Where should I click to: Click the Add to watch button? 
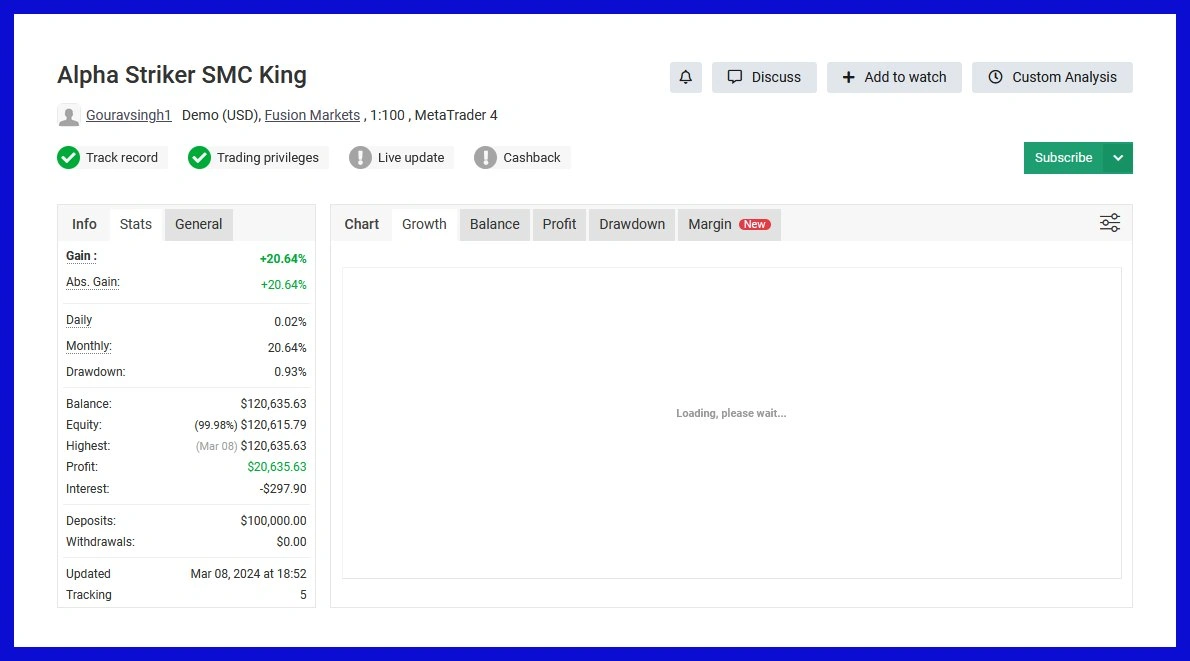pyautogui.click(x=894, y=77)
